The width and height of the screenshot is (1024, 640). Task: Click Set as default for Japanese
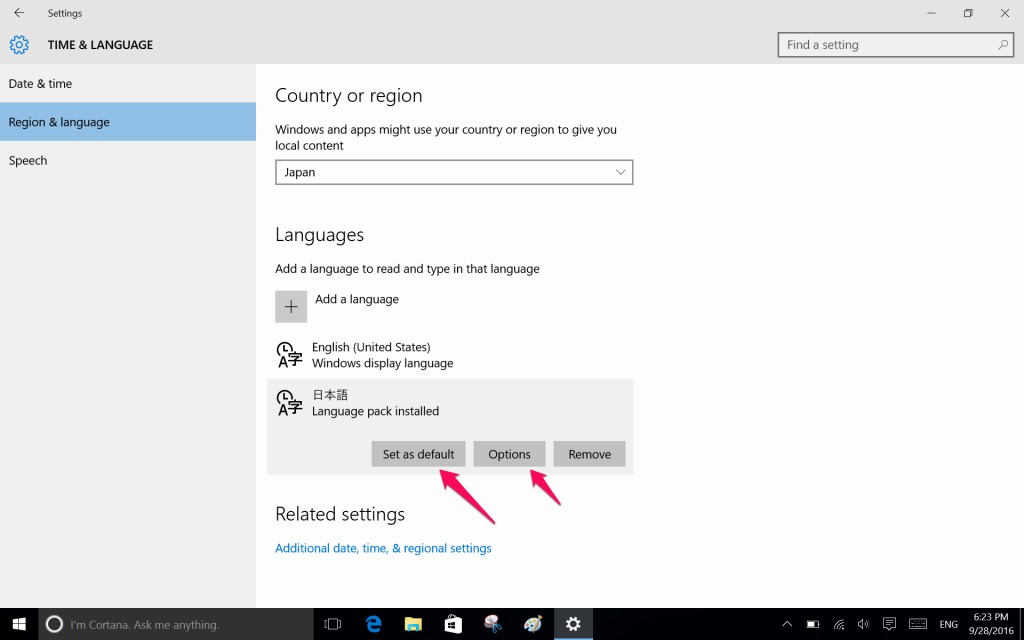(418, 454)
